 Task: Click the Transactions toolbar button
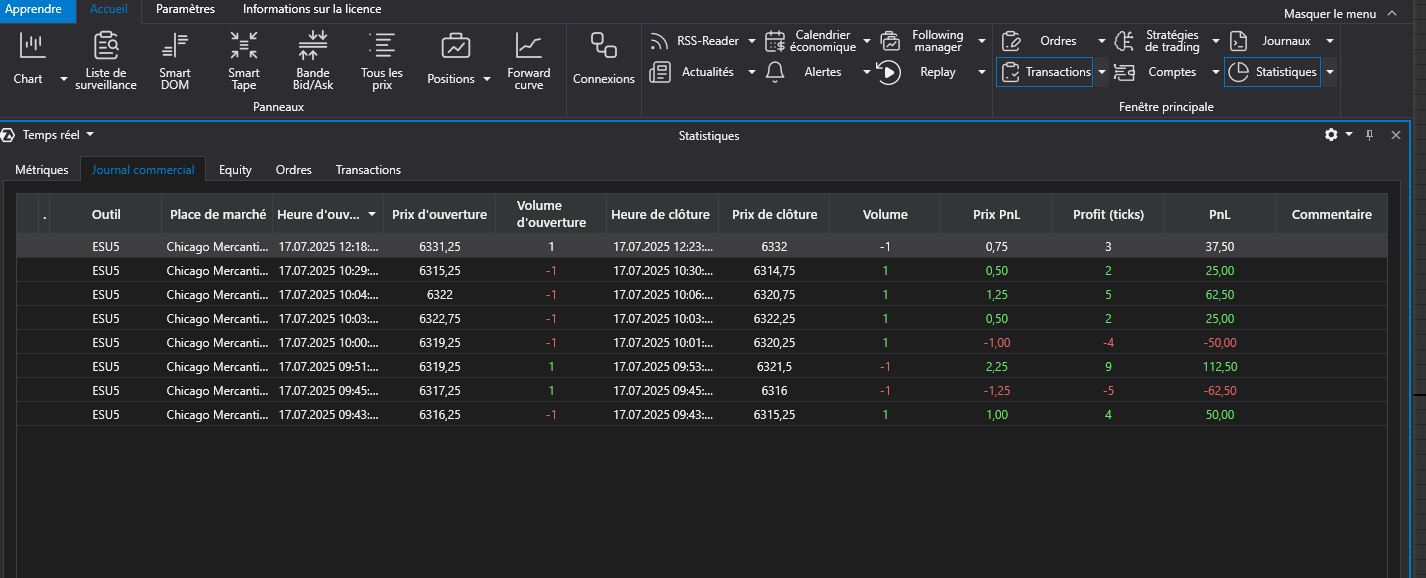(1046, 72)
